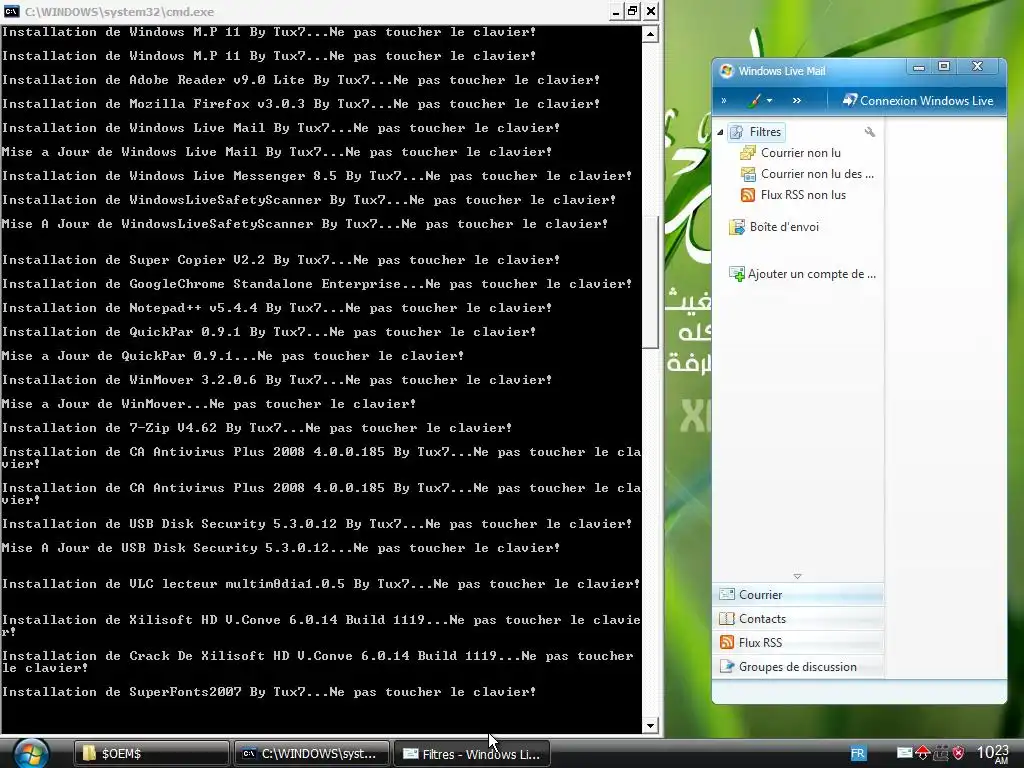Click Ajouter un compte de messagerie link
This screenshot has width=1024, height=768.
pyautogui.click(x=803, y=274)
